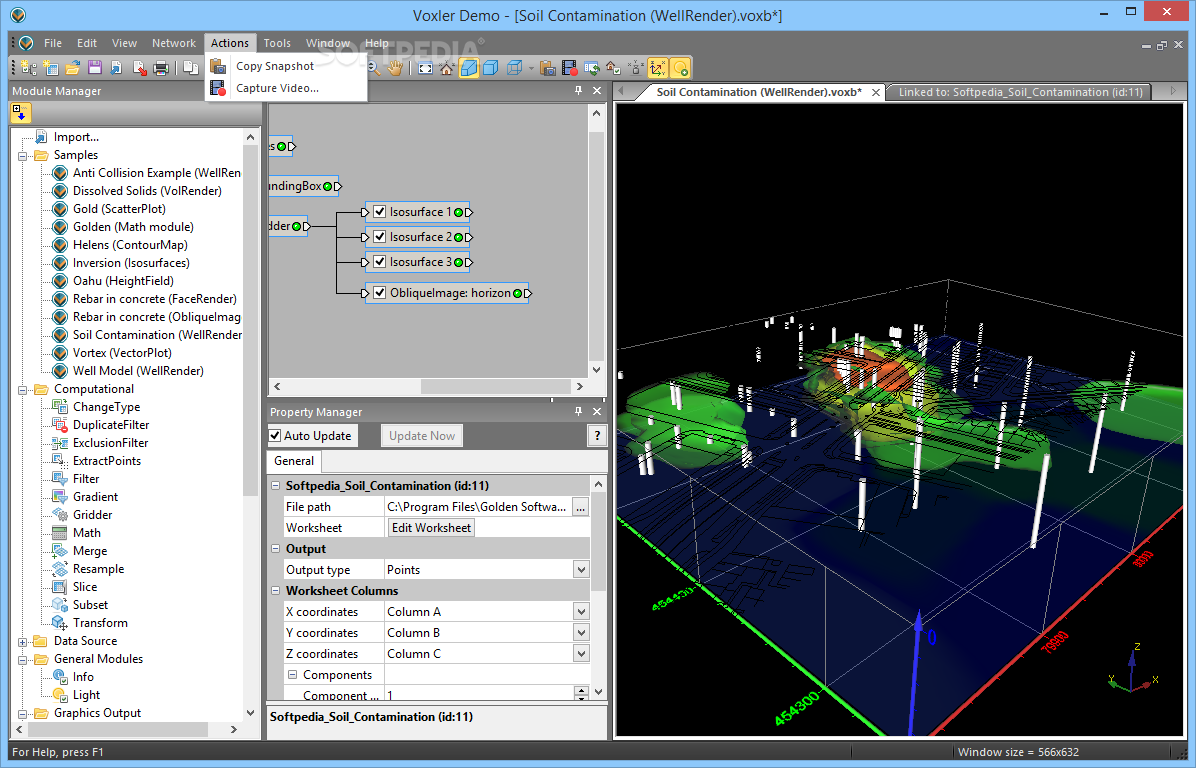Open the Y coordinates column dropdown
The width and height of the screenshot is (1196, 768).
581,632
